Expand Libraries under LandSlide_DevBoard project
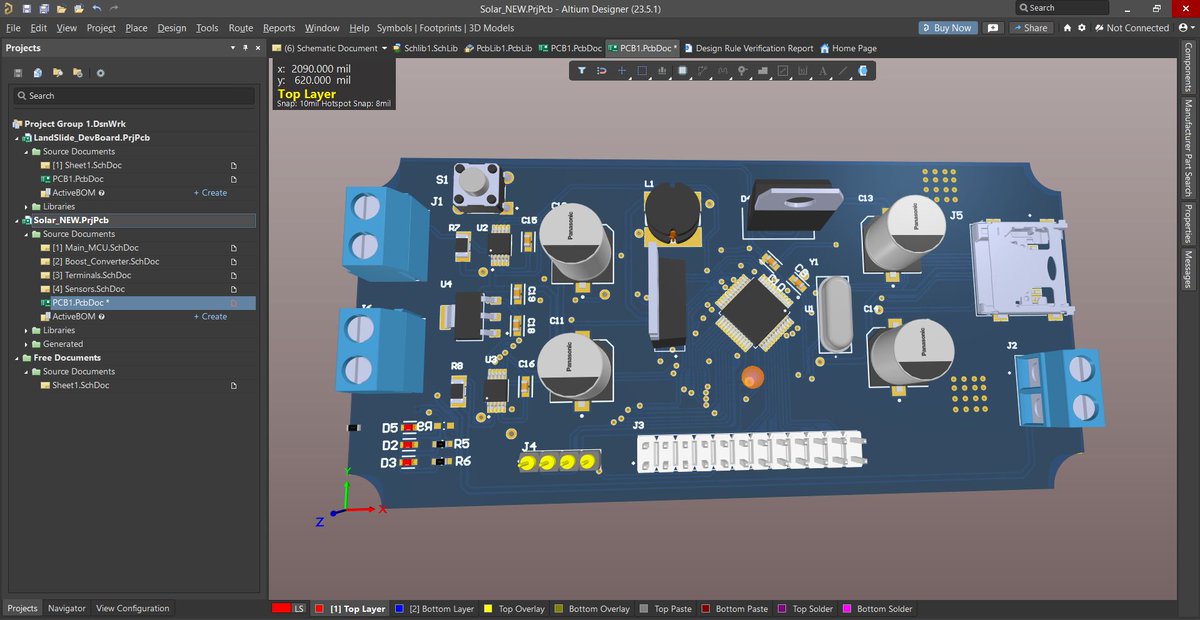Viewport: 1200px width, 620px height. click(27, 206)
